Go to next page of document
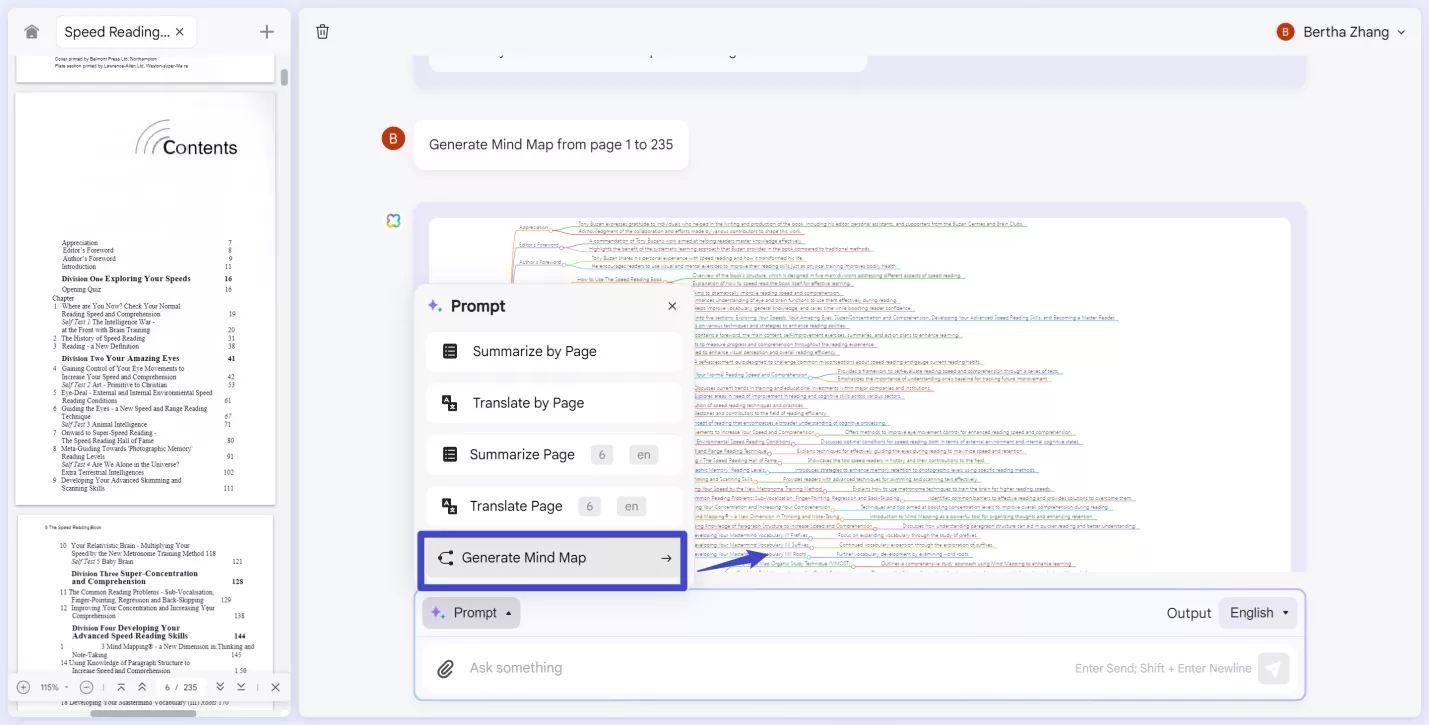1429x725 pixels. click(x=220, y=687)
